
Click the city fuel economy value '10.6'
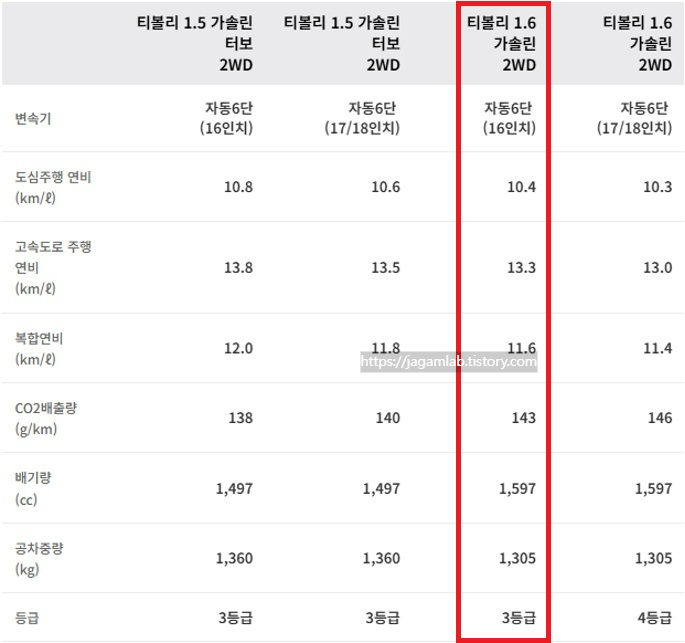coord(386,187)
